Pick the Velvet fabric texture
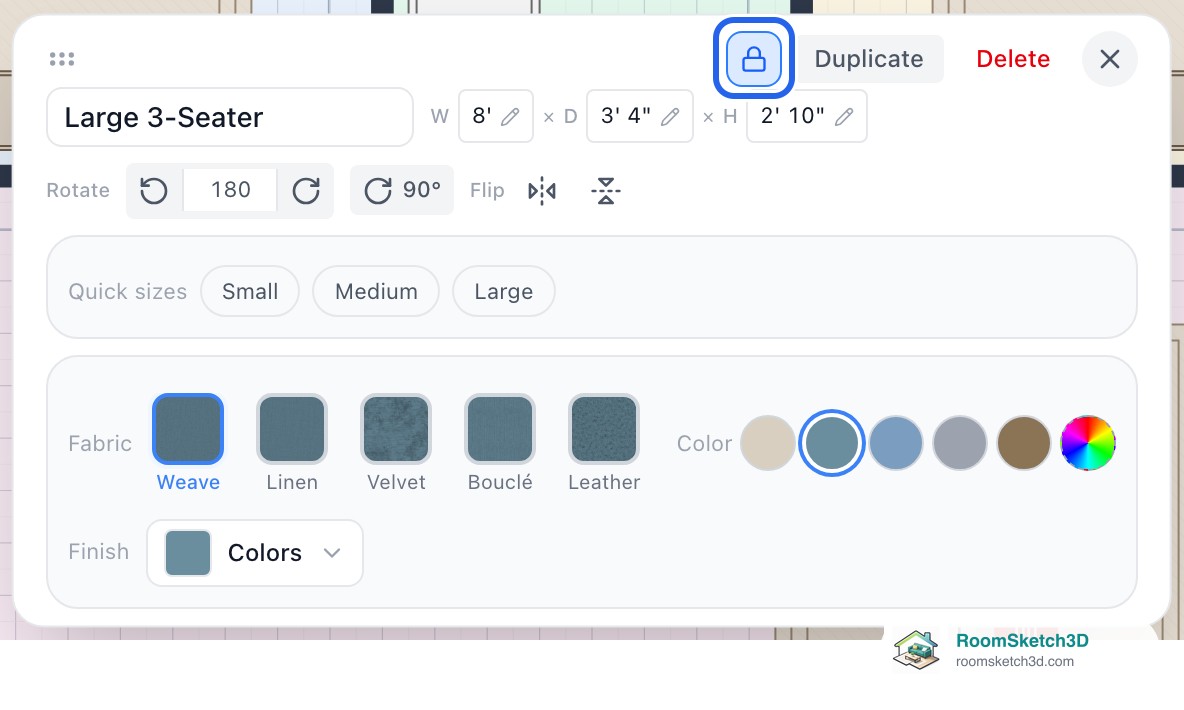1184x710 pixels. [x=396, y=429]
